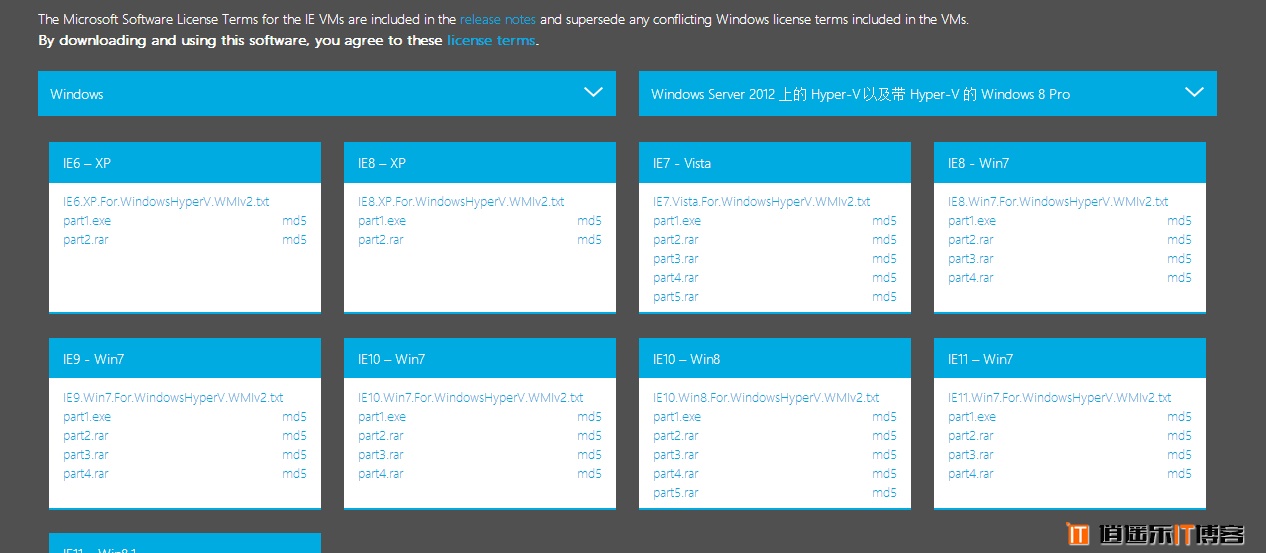Download part2.rar under IE8 – XP
Screen dimensions: 1266x553
click(x=380, y=240)
